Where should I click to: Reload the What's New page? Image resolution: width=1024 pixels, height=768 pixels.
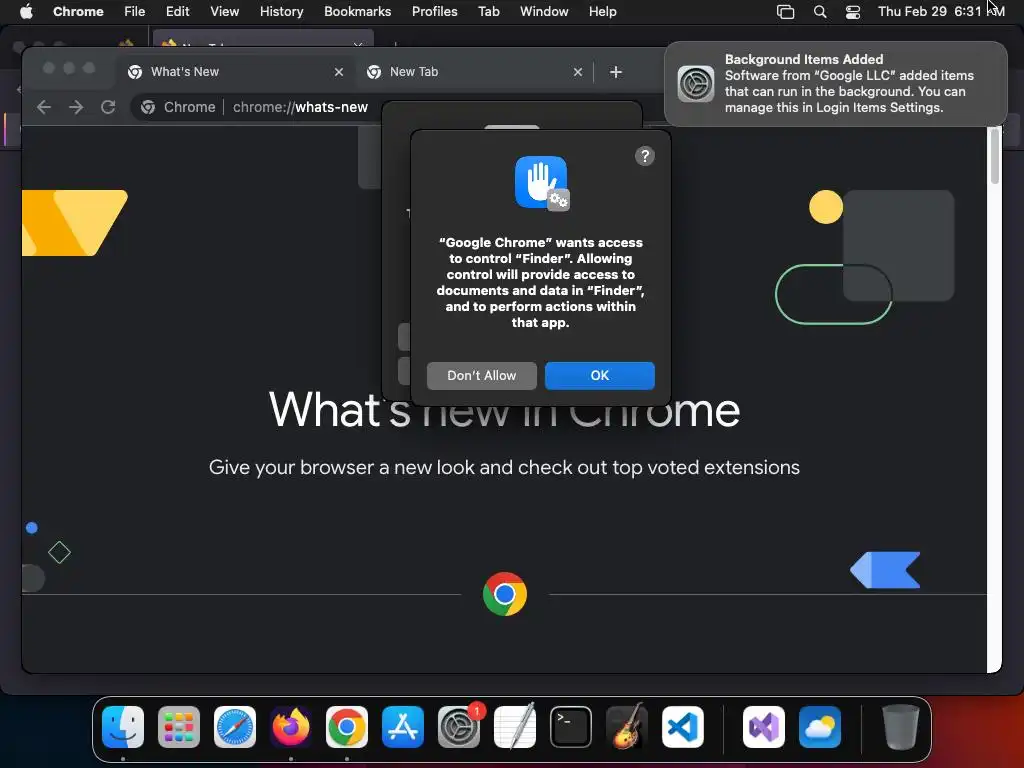pyautogui.click(x=108, y=107)
